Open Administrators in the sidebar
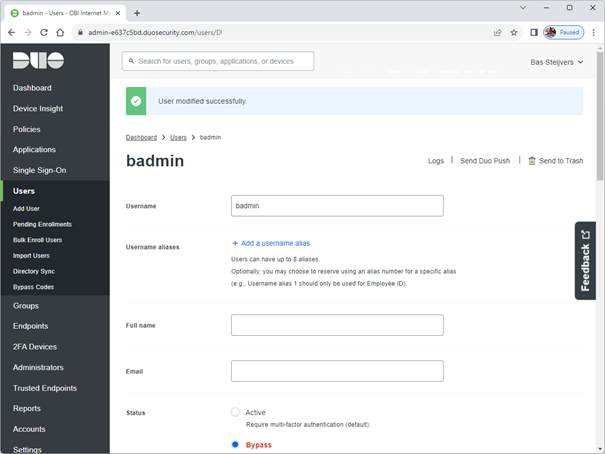The image size is (605, 454). (x=38, y=368)
